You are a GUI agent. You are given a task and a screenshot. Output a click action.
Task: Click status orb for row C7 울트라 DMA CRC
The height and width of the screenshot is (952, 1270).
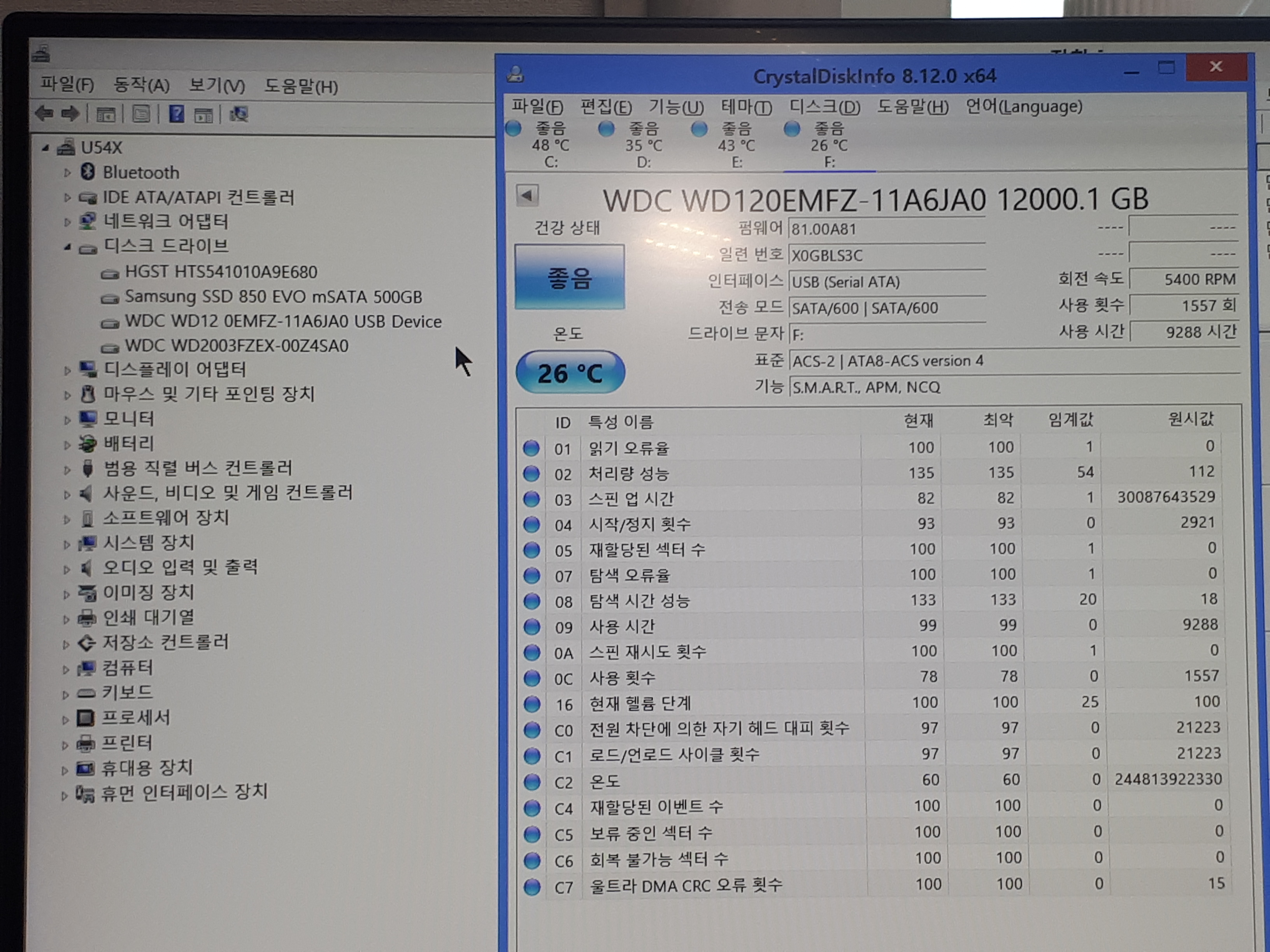532,887
